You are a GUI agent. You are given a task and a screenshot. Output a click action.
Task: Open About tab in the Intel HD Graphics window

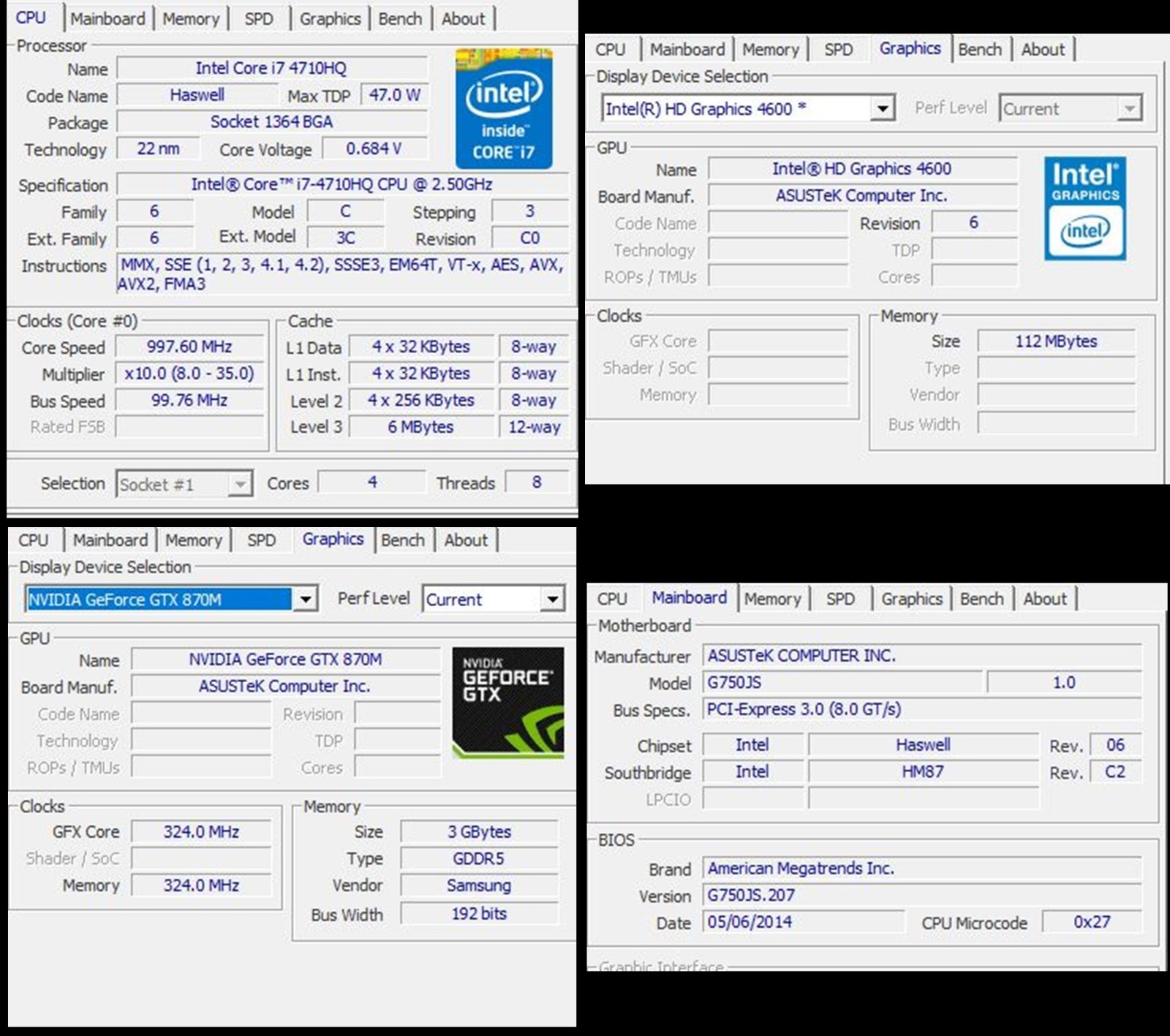1043,50
